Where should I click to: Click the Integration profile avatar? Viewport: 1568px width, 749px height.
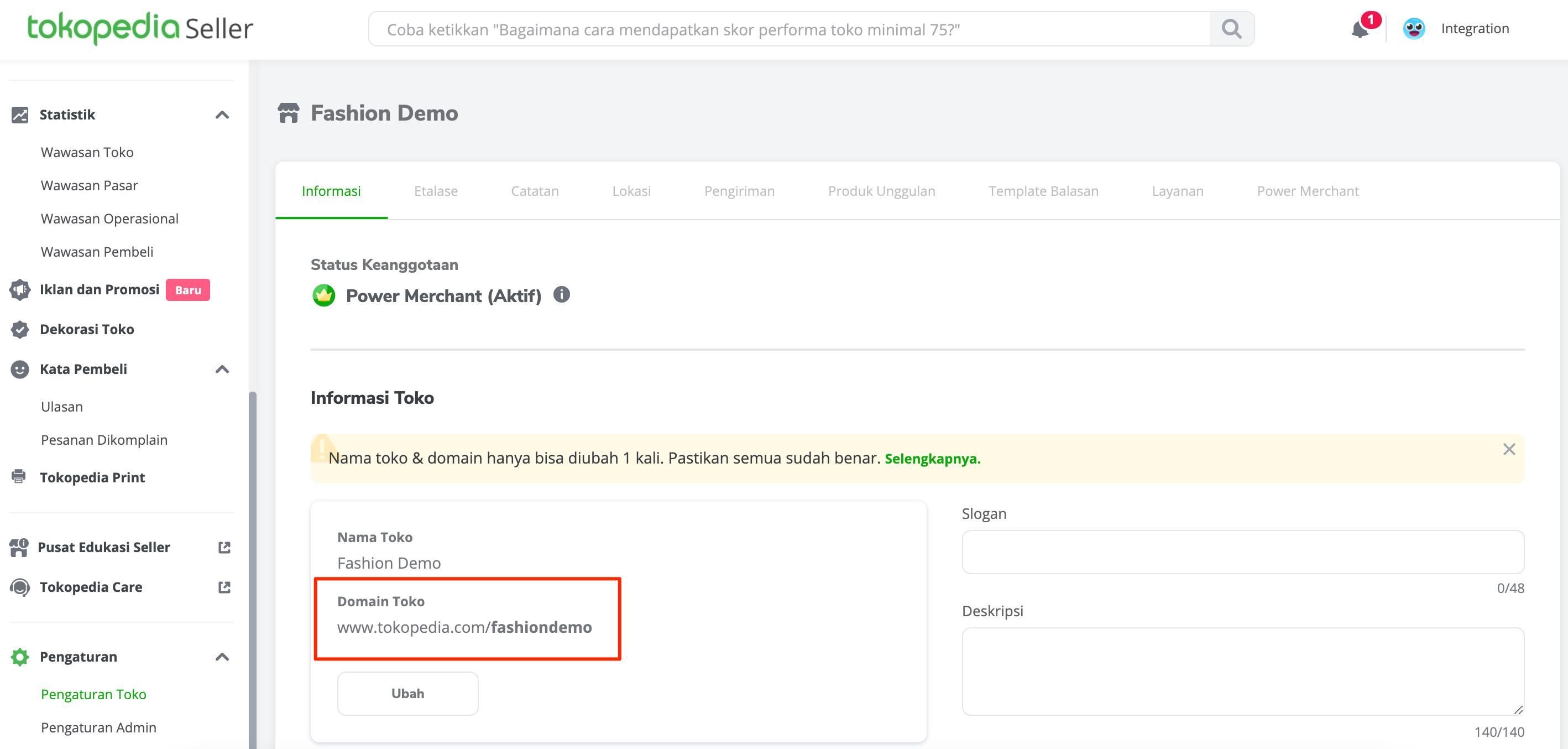pos(1413,29)
